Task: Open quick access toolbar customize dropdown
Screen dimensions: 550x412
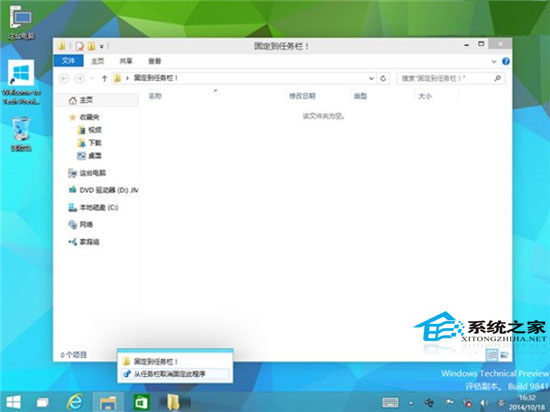Action: 101,46
